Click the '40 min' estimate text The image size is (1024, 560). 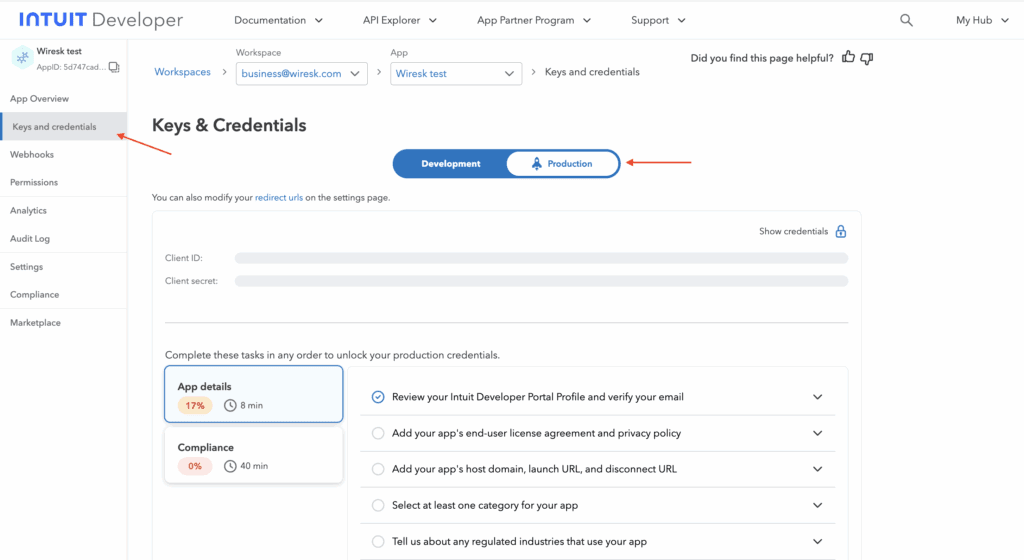point(254,466)
